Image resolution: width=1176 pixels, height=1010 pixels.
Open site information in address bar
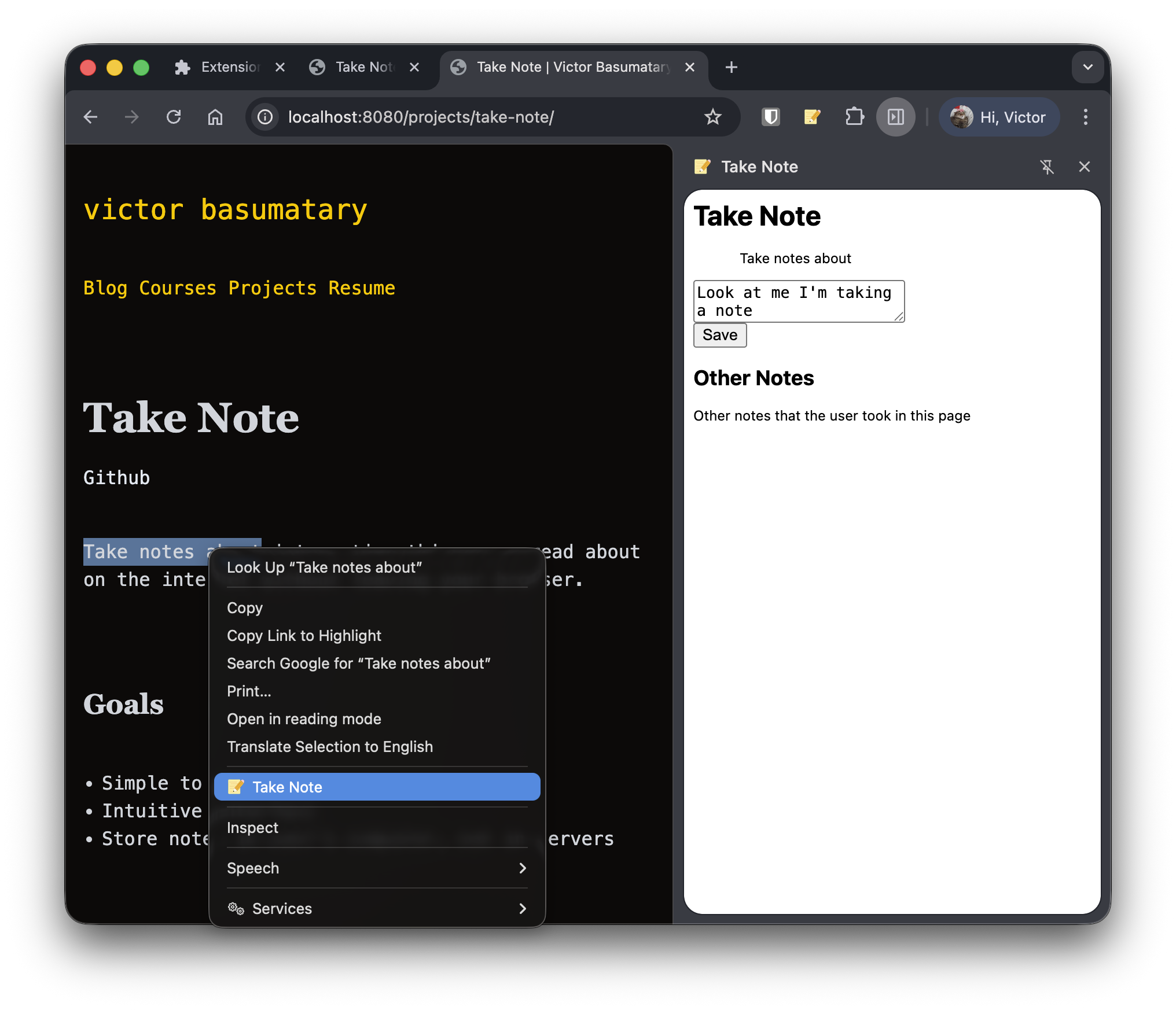coord(265,117)
